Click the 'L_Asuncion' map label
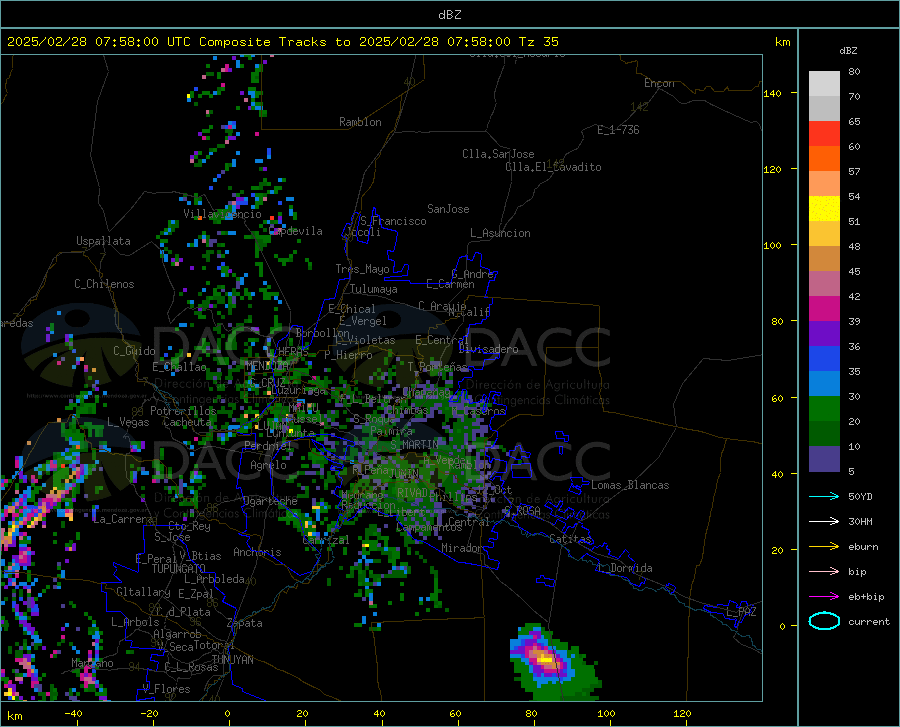Image resolution: width=900 pixels, height=727 pixels. click(x=500, y=233)
